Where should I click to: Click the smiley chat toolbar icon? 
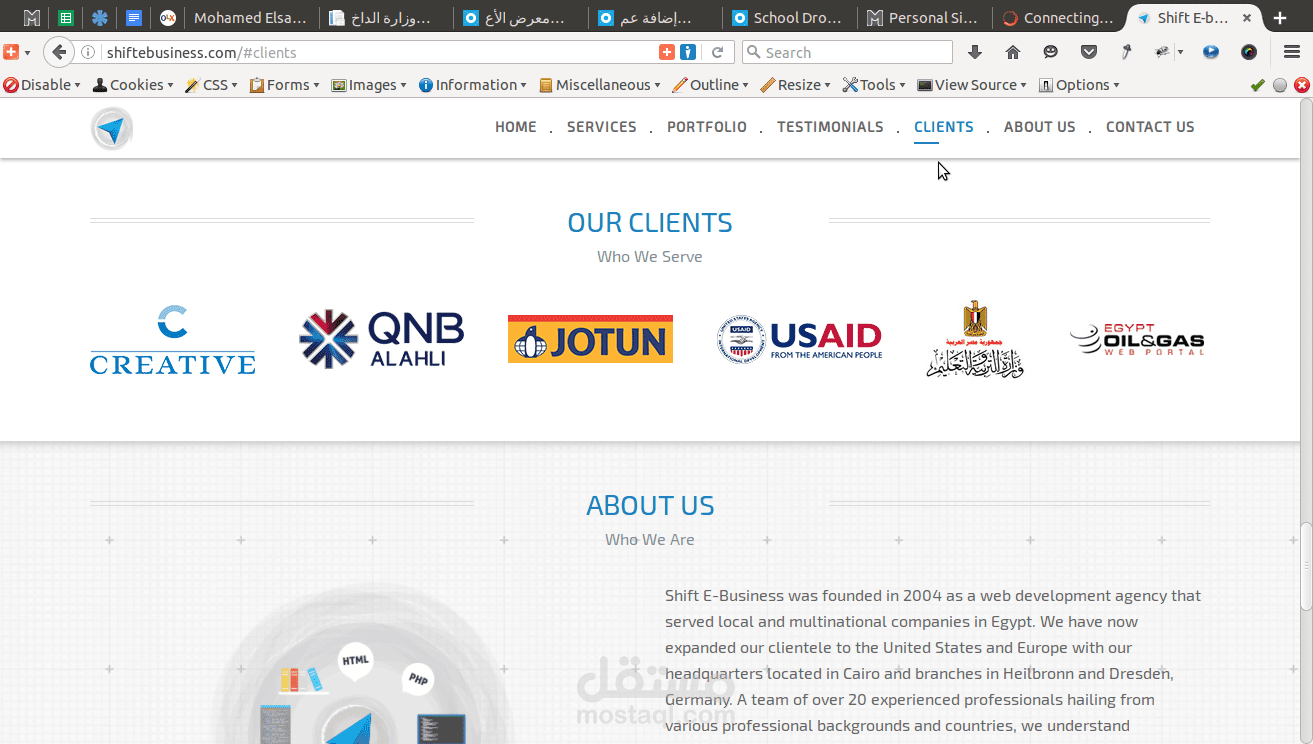click(x=1051, y=52)
